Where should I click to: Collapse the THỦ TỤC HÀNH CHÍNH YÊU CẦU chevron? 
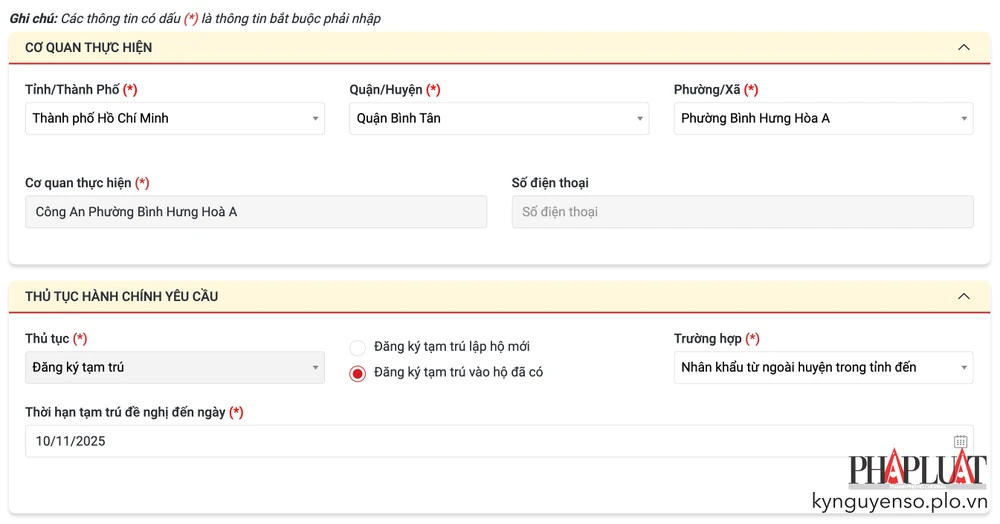point(964,296)
